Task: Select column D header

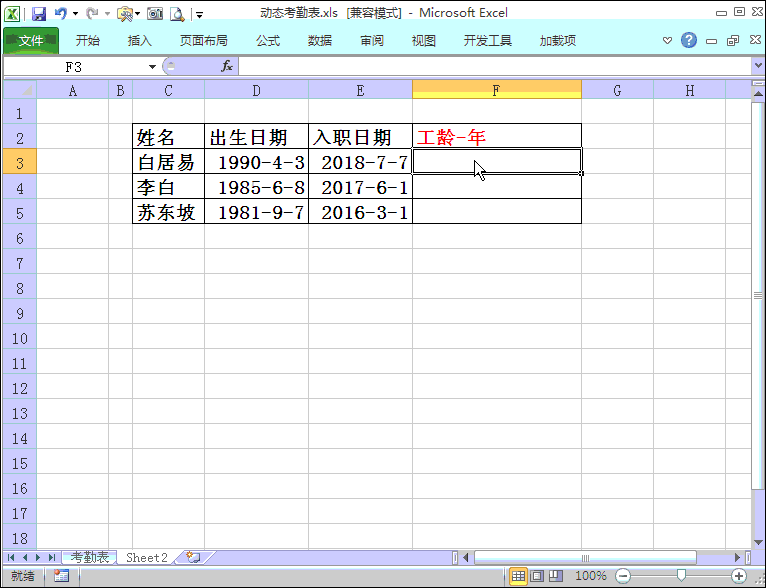Action: pos(256,90)
